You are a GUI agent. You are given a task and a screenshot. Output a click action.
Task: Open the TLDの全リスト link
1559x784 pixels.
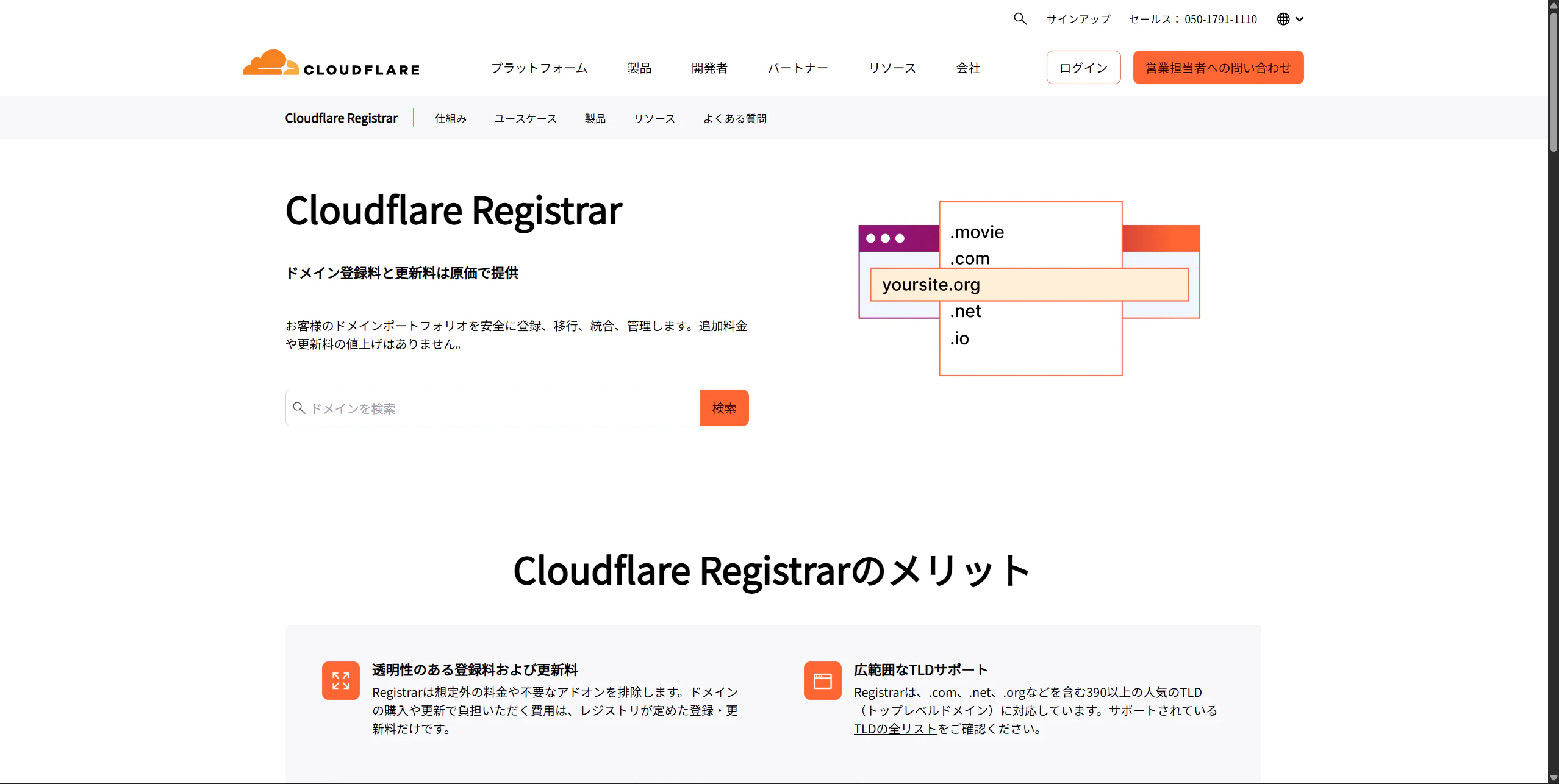coord(895,729)
